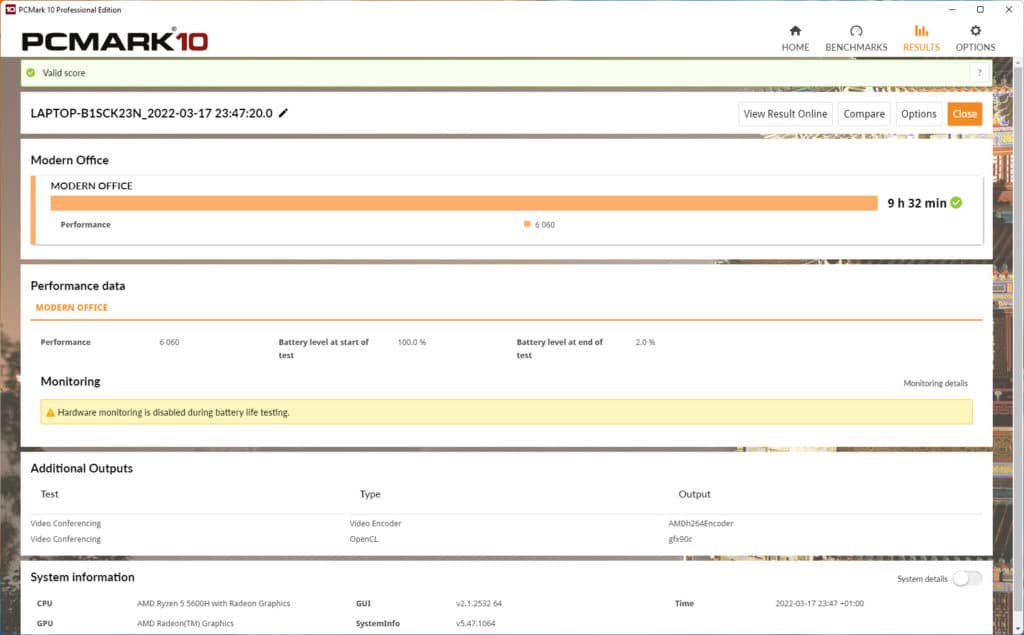The image size is (1024, 635).
Task: Open the Benchmarks section
Action: pos(856,39)
